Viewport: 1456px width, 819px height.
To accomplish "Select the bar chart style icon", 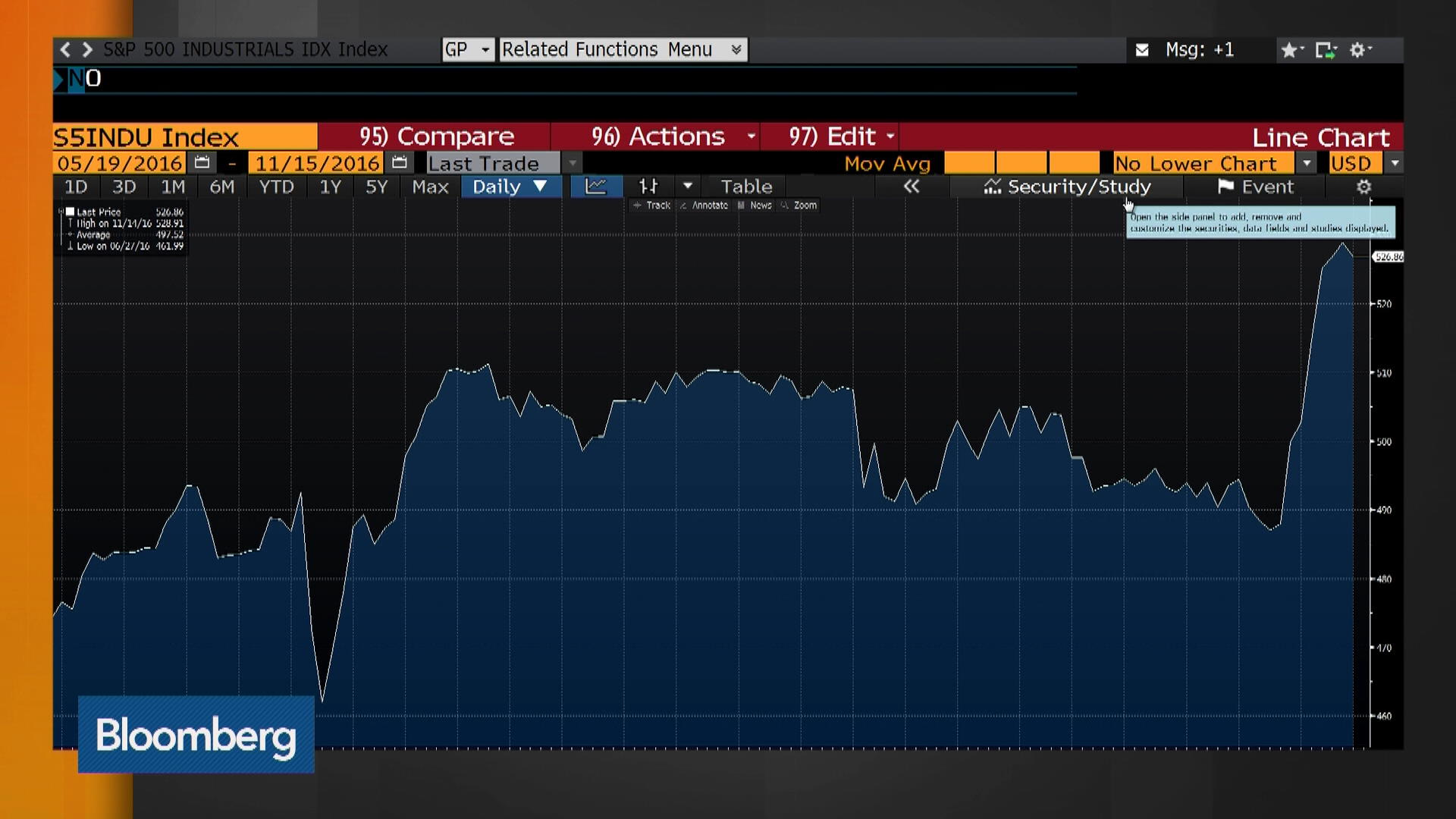I will point(648,187).
